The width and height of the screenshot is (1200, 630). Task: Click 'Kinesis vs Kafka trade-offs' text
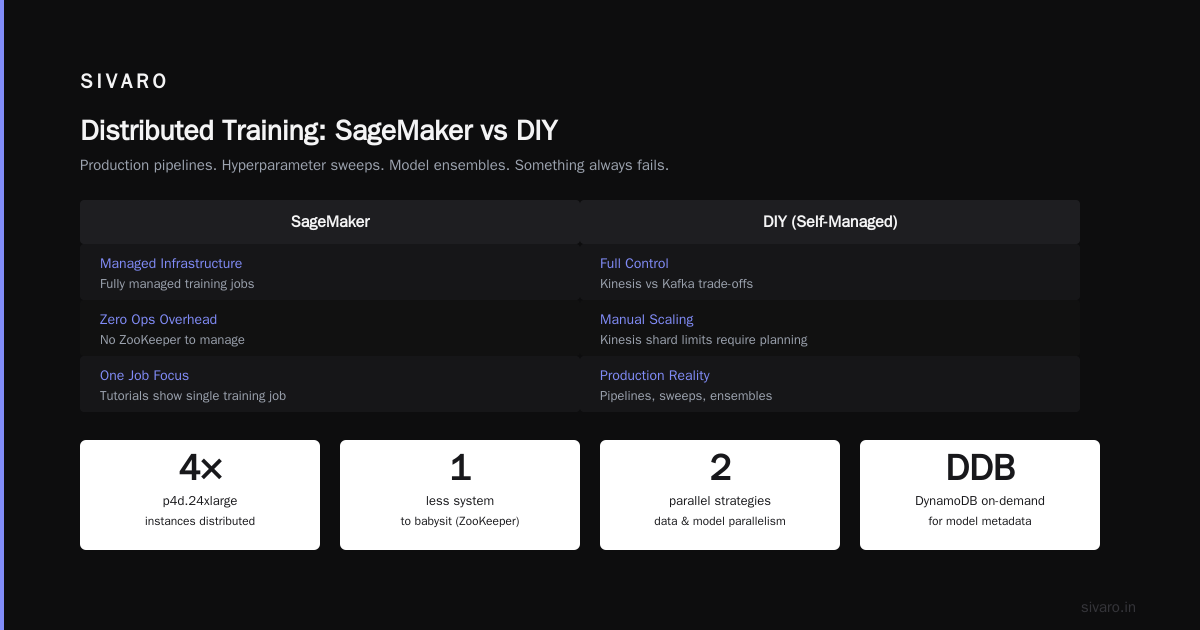coord(676,284)
